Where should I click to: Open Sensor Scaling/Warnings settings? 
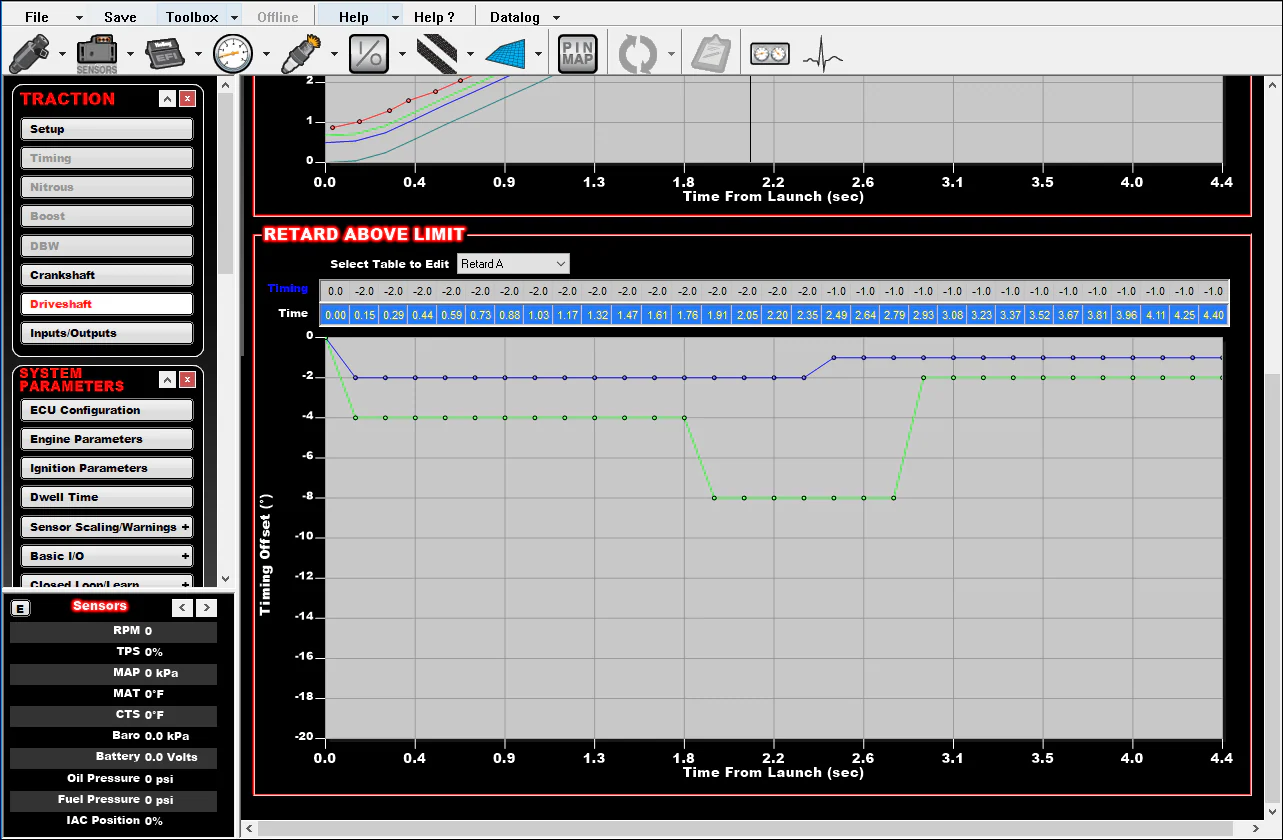tap(106, 526)
